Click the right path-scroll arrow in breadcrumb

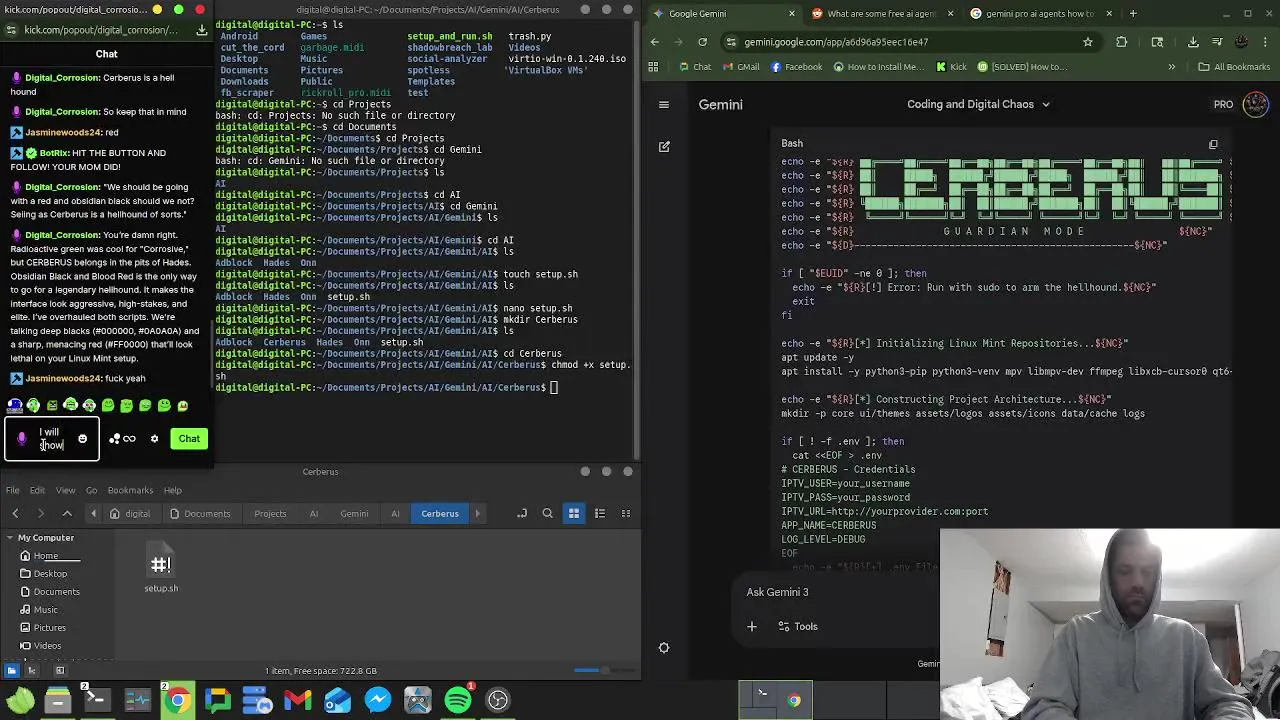[477, 513]
